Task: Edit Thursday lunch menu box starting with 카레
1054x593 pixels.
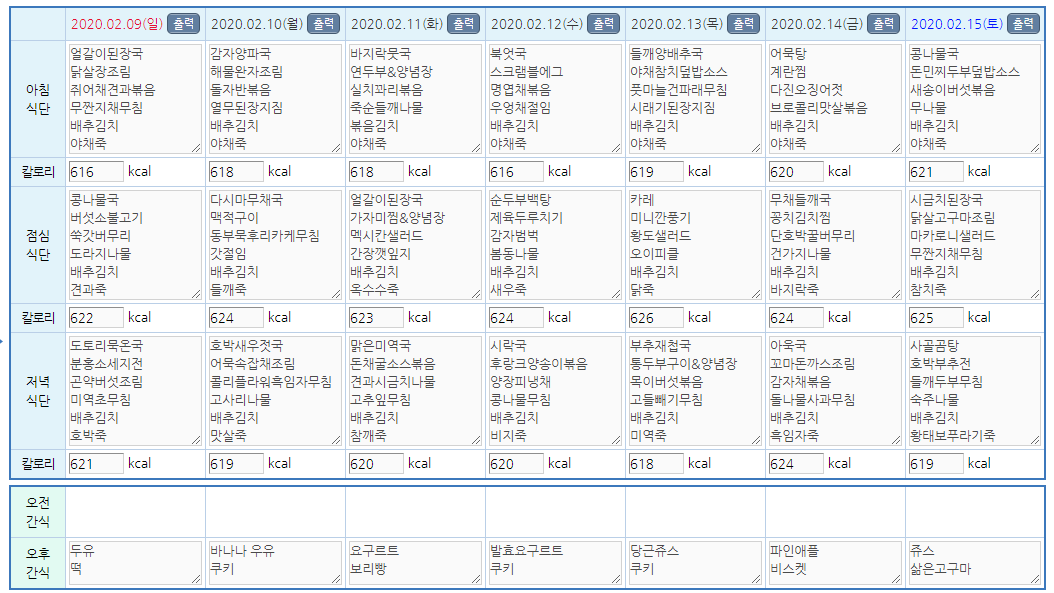Action: tap(695, 245)
